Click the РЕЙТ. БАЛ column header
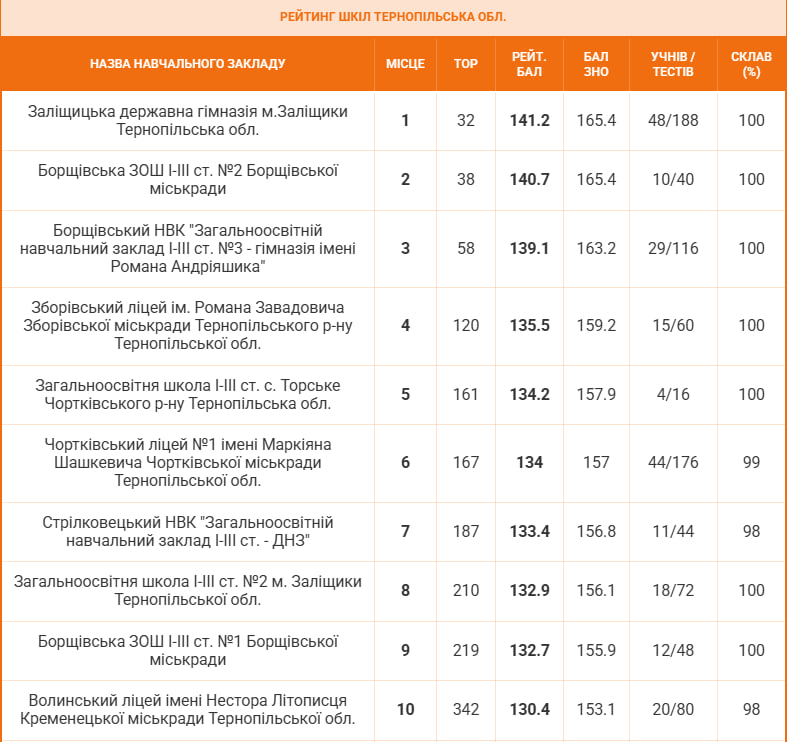This screenshot has width=788, height=742. 529,64
